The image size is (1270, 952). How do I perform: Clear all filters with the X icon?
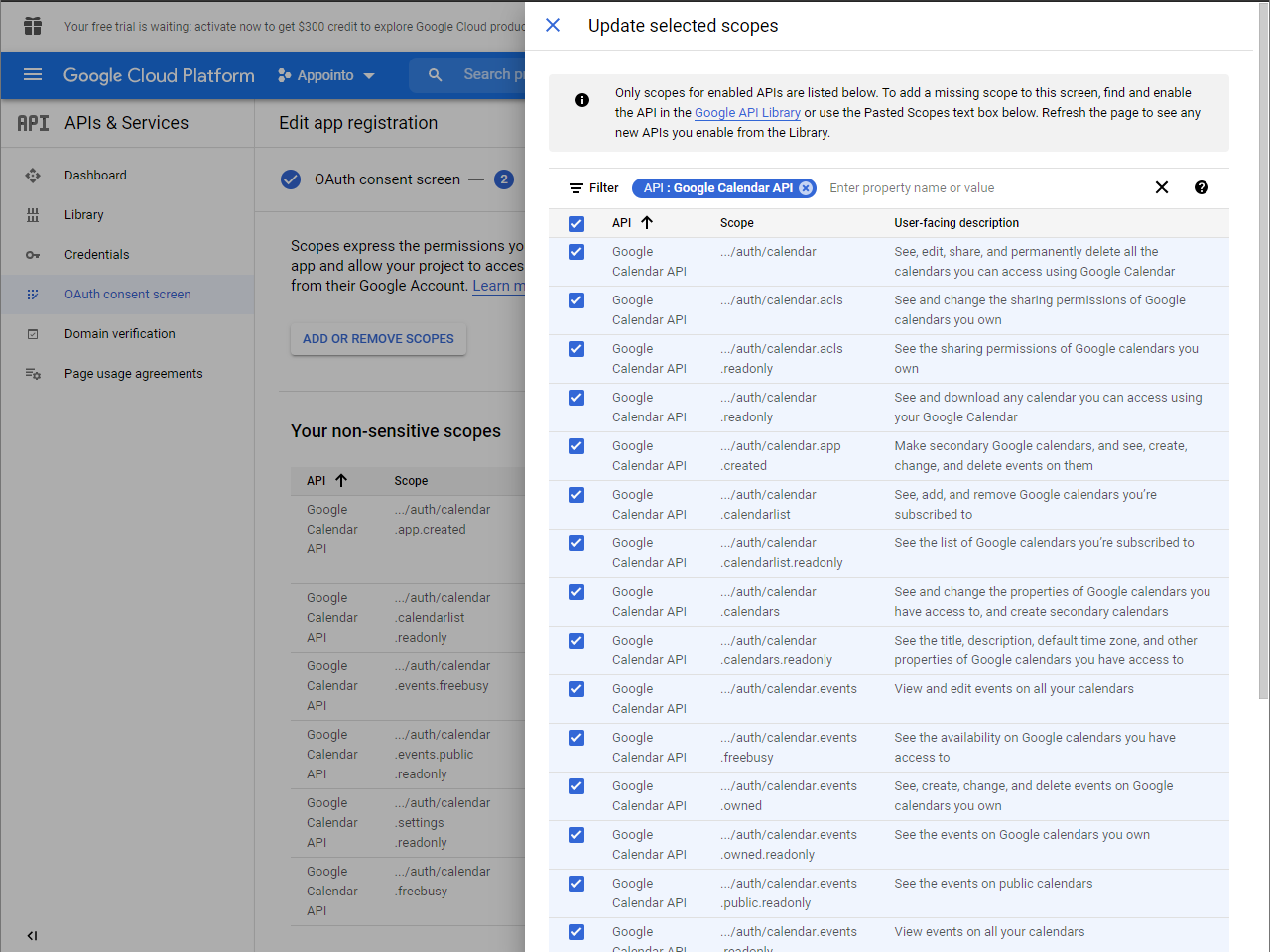1162,187
